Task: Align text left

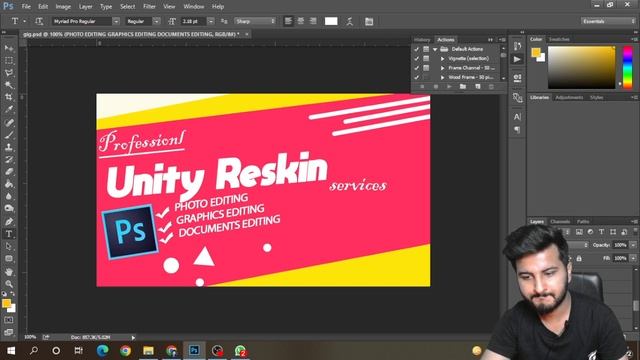Action: (x=288, y=21)
